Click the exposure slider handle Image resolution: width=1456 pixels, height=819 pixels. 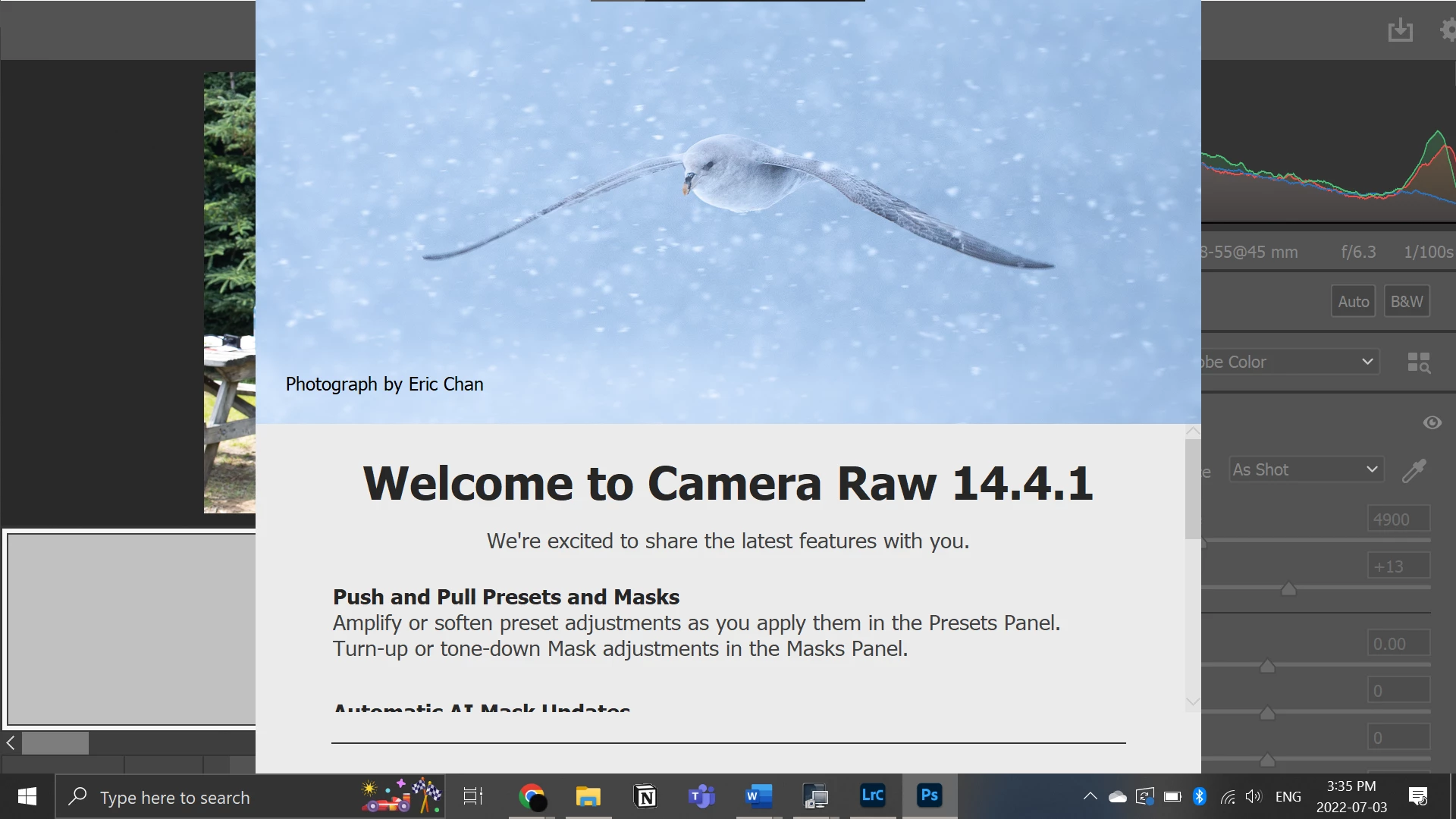(x=1267, y=667)
